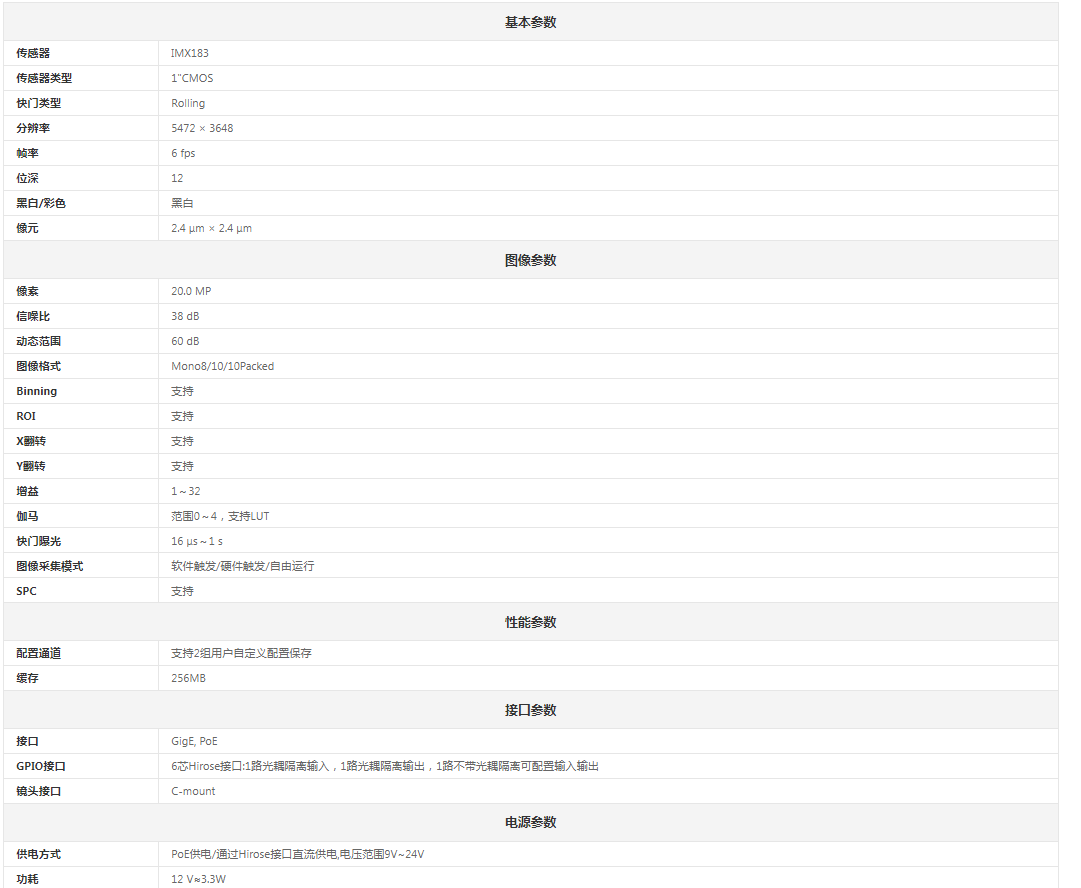This screenshot has width=1081, height=888.
Task: Click the 软件触发/硬件触发/自由运行 text
Action: tap(242, 566)
